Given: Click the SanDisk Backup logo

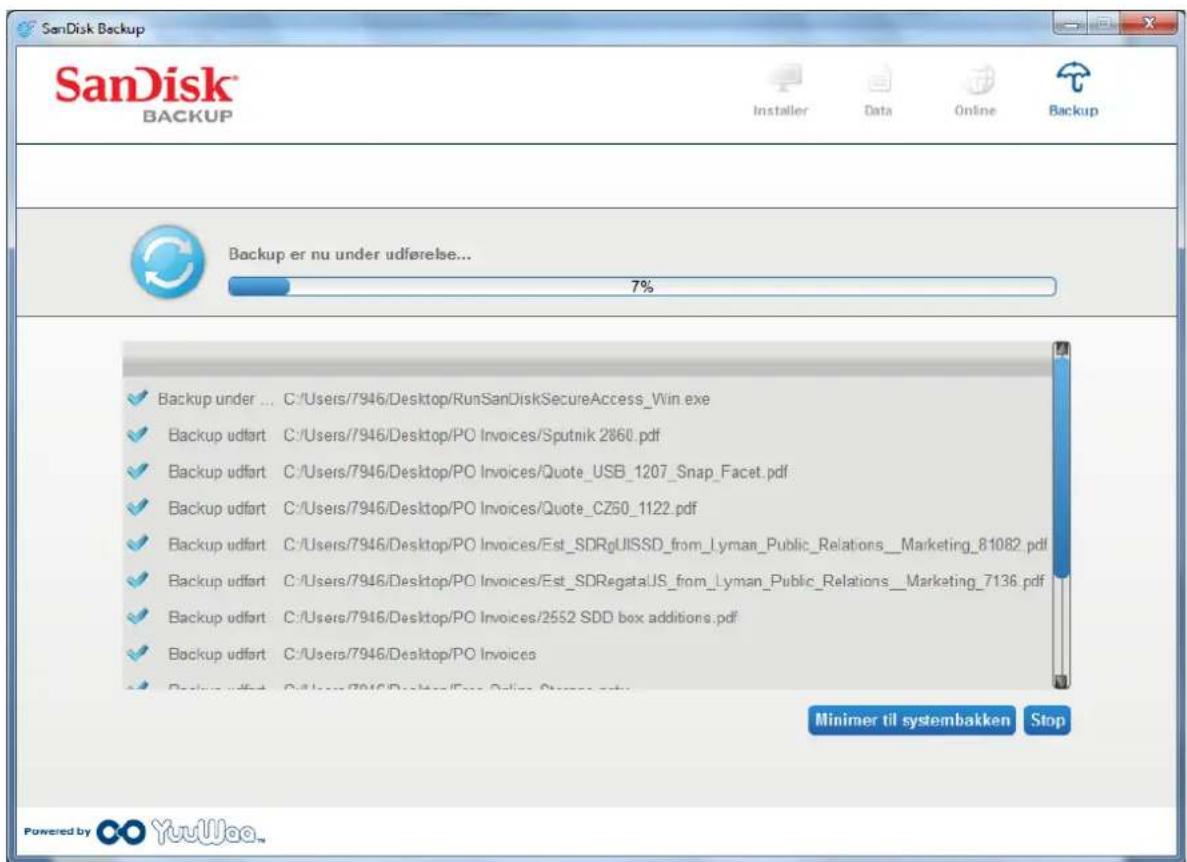Looking at the screenshot, I should 145,94.
